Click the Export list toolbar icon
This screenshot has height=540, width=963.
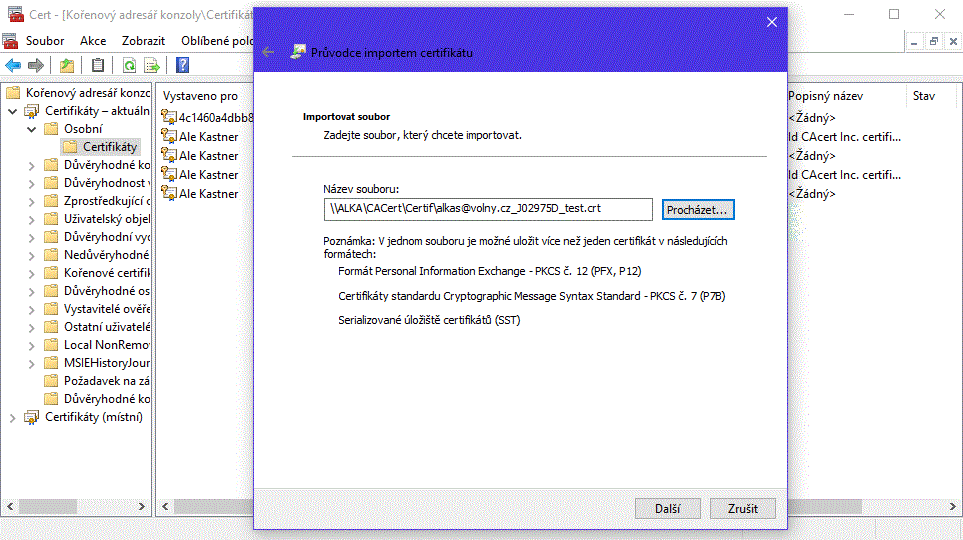click(x=152, y=65)
